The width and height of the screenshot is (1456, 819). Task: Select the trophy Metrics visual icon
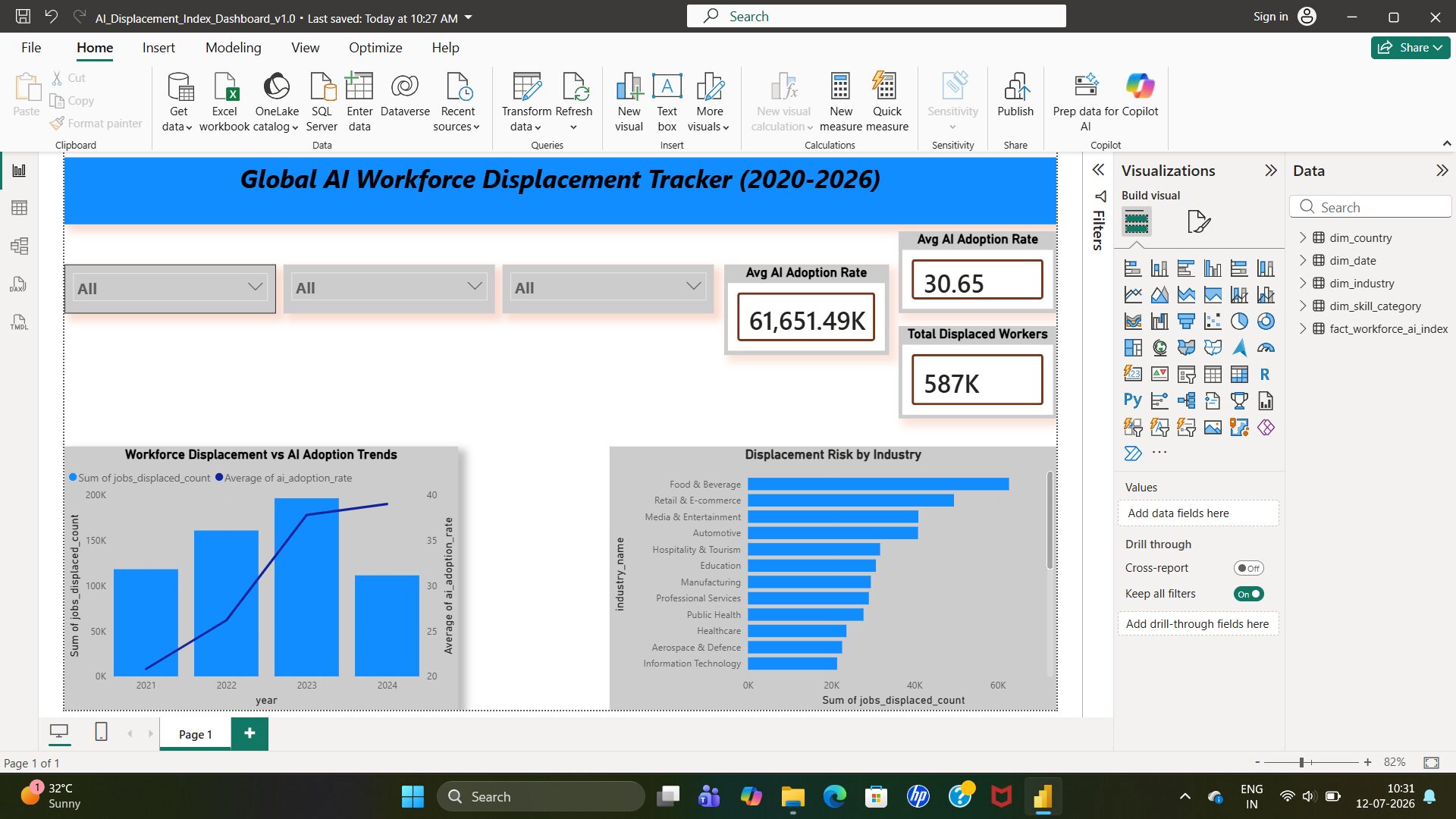(1239, 401)
